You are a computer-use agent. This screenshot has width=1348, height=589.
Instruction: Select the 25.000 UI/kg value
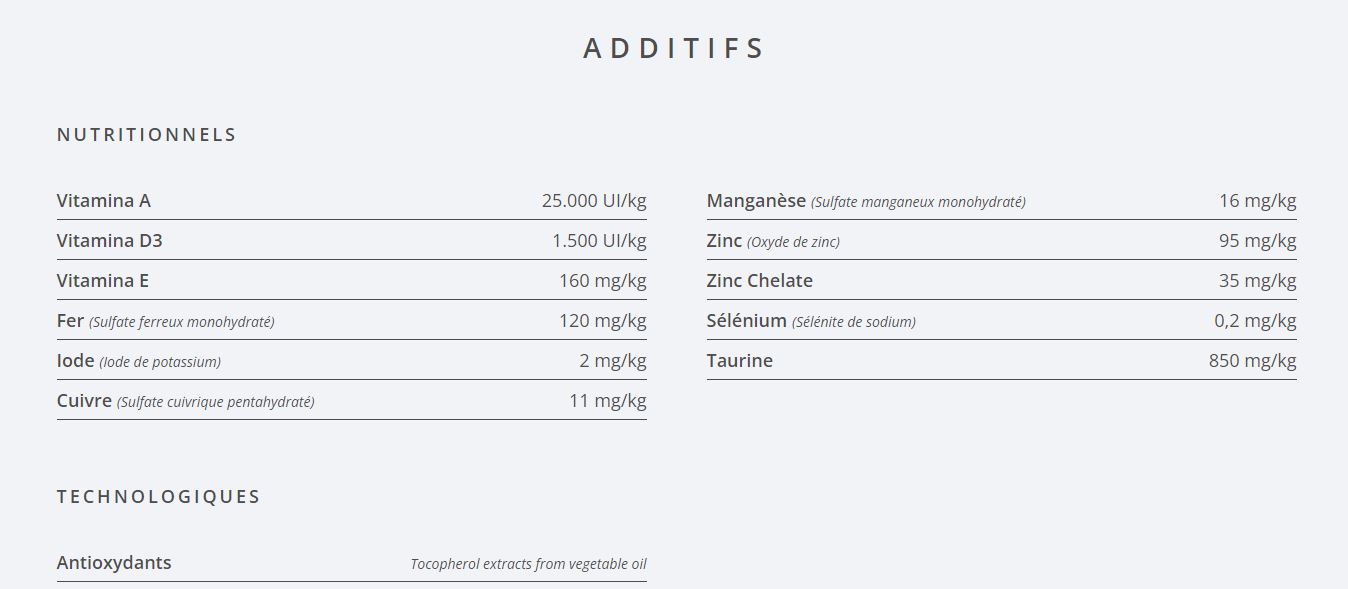point(594,200)
